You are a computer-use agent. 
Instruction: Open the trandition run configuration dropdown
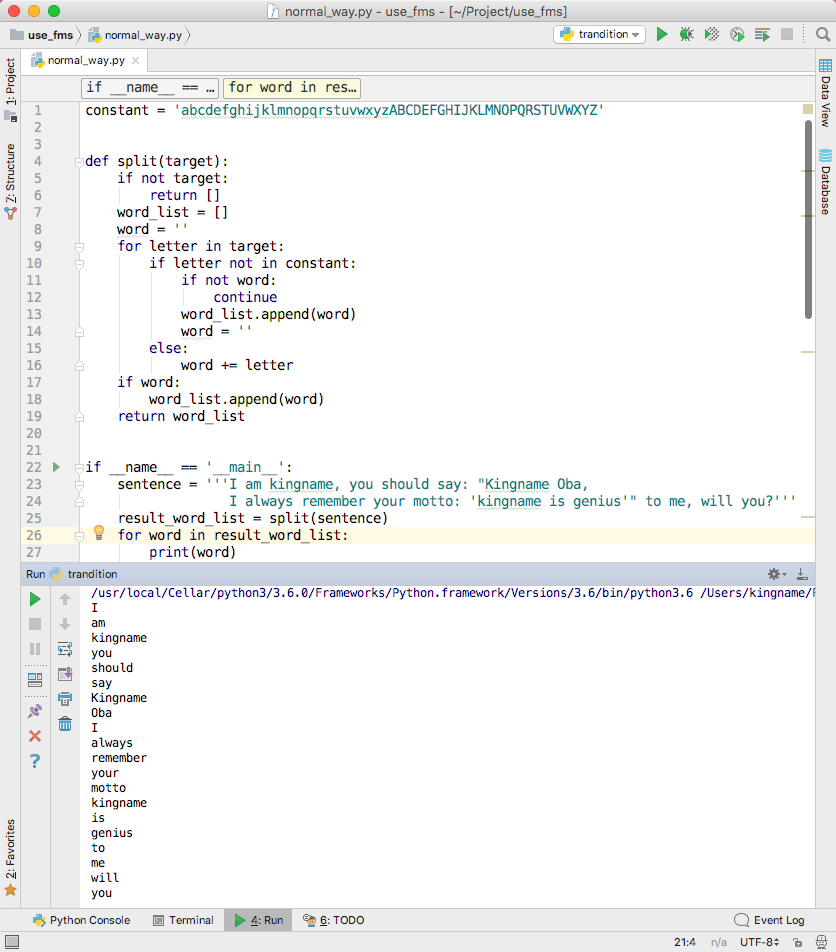pos(599,35)
